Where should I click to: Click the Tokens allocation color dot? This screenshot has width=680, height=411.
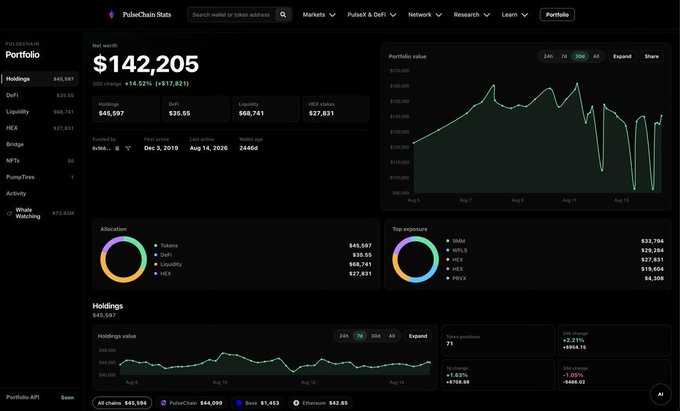pyautogui.click(x=156, y=245)
